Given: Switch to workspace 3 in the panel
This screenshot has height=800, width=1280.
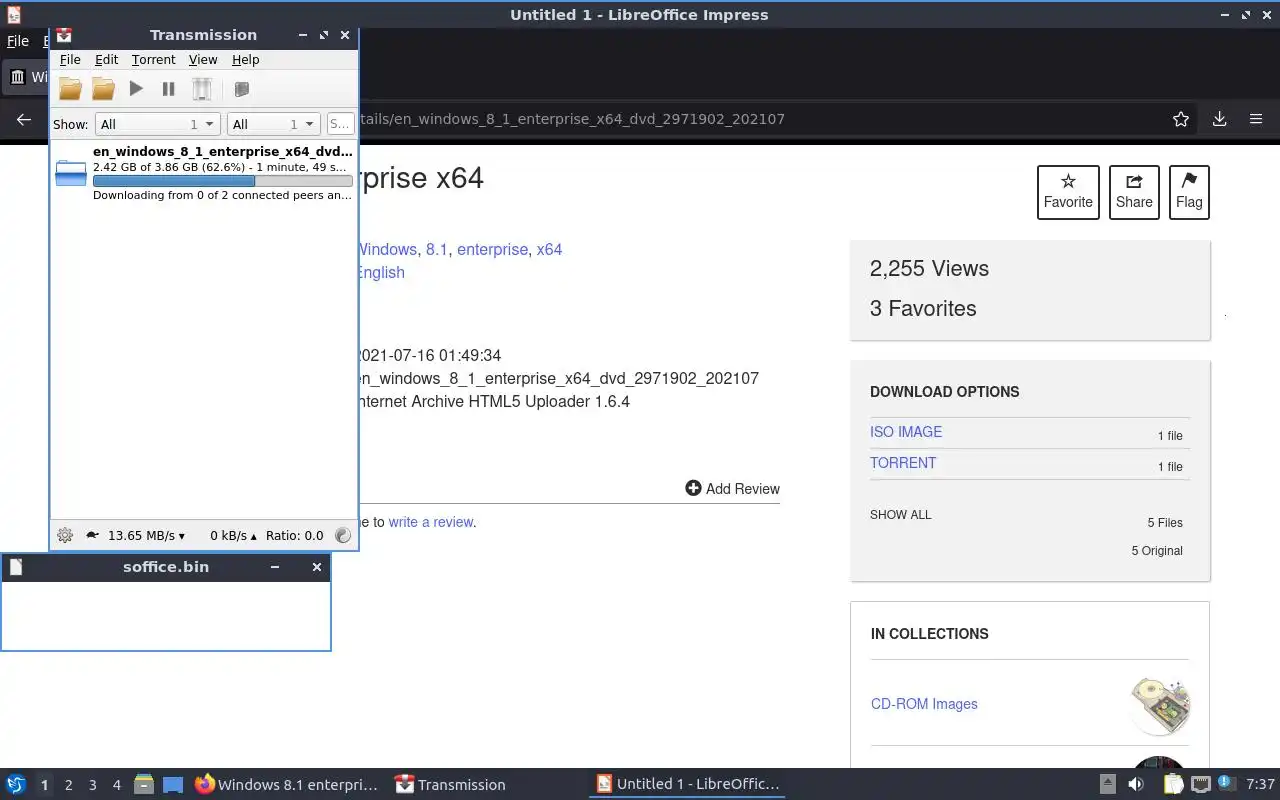Looking at the screenshot, I should coord(92,785).
